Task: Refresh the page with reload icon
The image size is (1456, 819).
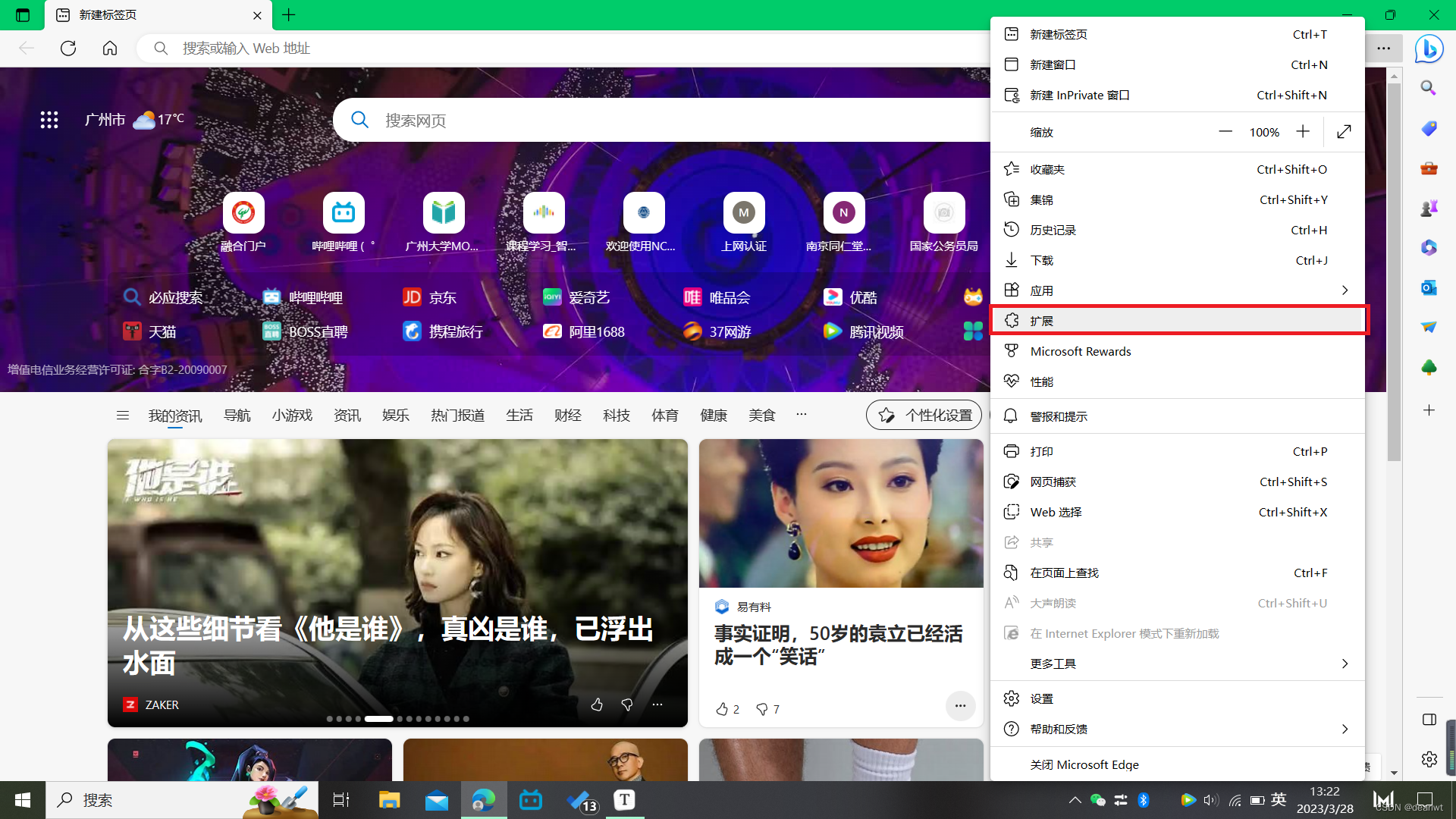Action: pos(68,49)
